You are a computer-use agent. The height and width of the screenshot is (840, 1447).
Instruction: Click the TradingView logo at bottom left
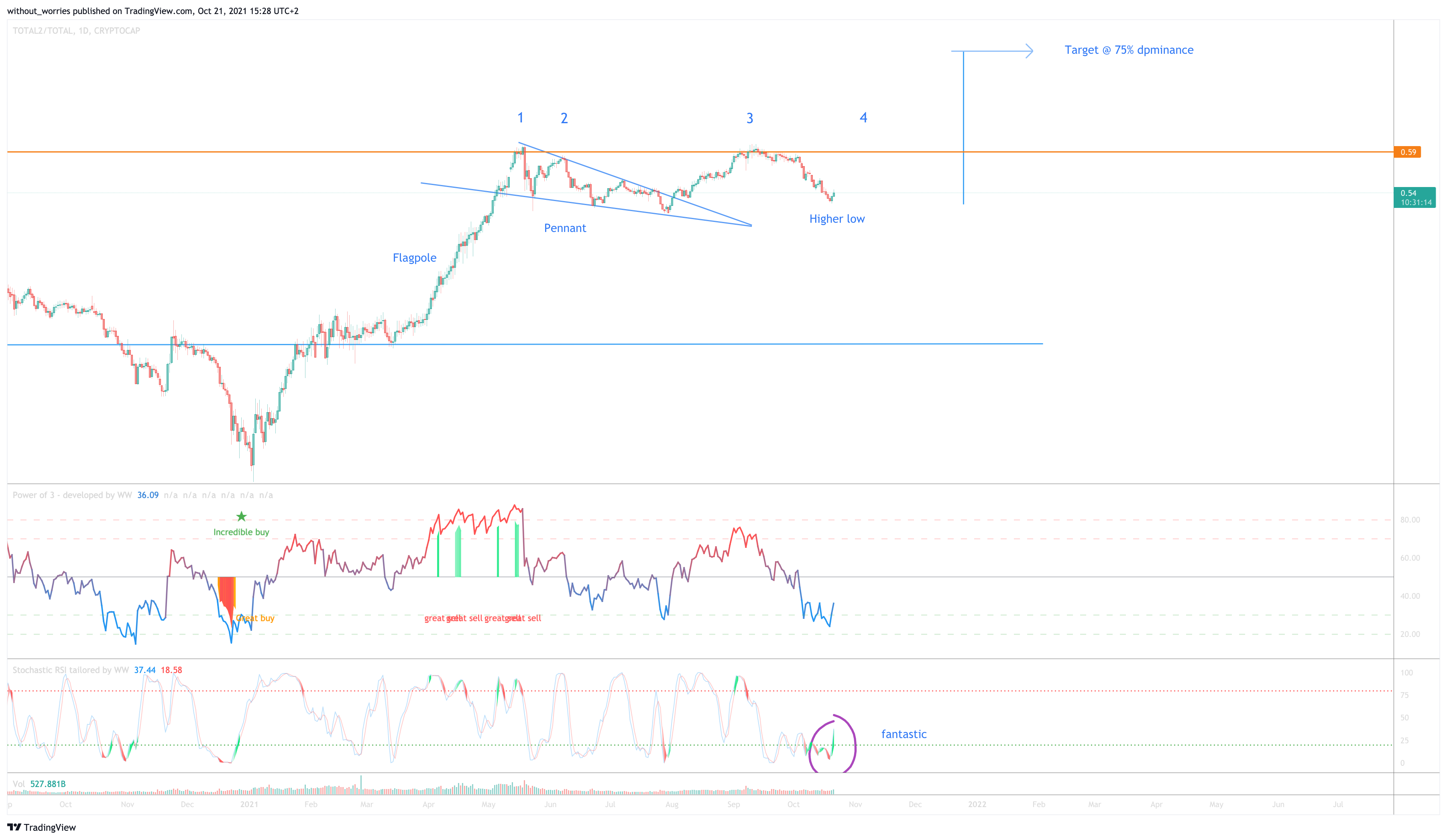click(x=41, y=827)
